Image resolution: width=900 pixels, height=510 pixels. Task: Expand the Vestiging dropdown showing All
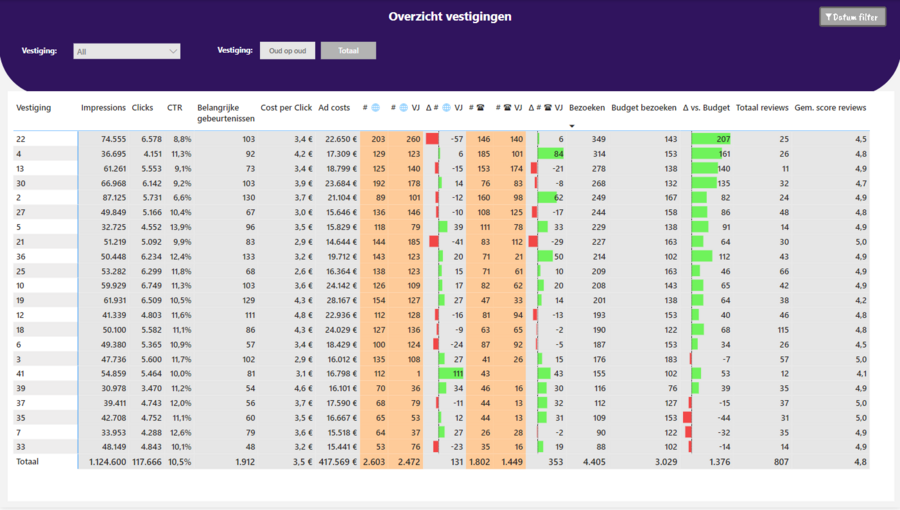(127, 51)
